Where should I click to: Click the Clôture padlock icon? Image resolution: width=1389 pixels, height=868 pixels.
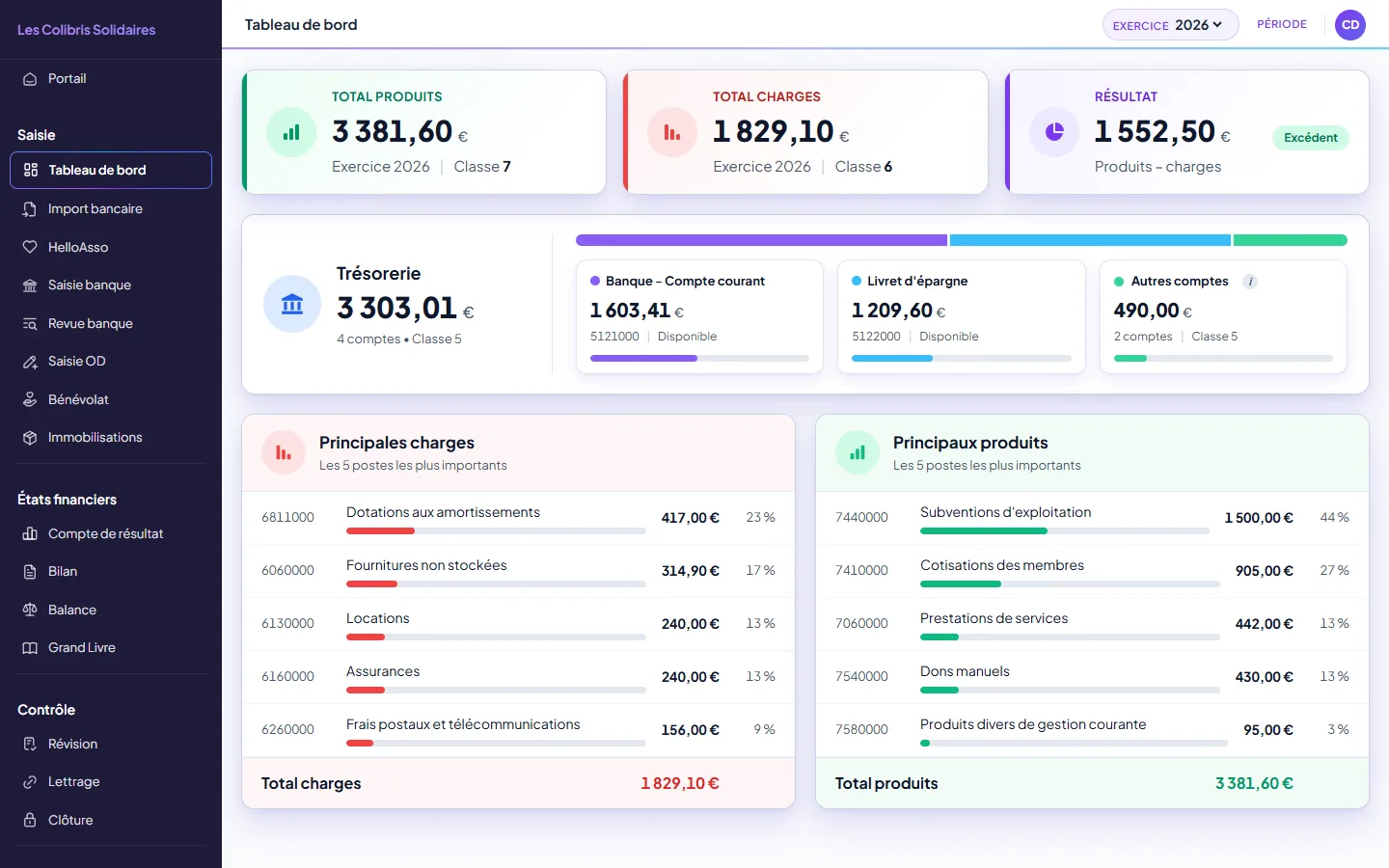click(30, 820)
